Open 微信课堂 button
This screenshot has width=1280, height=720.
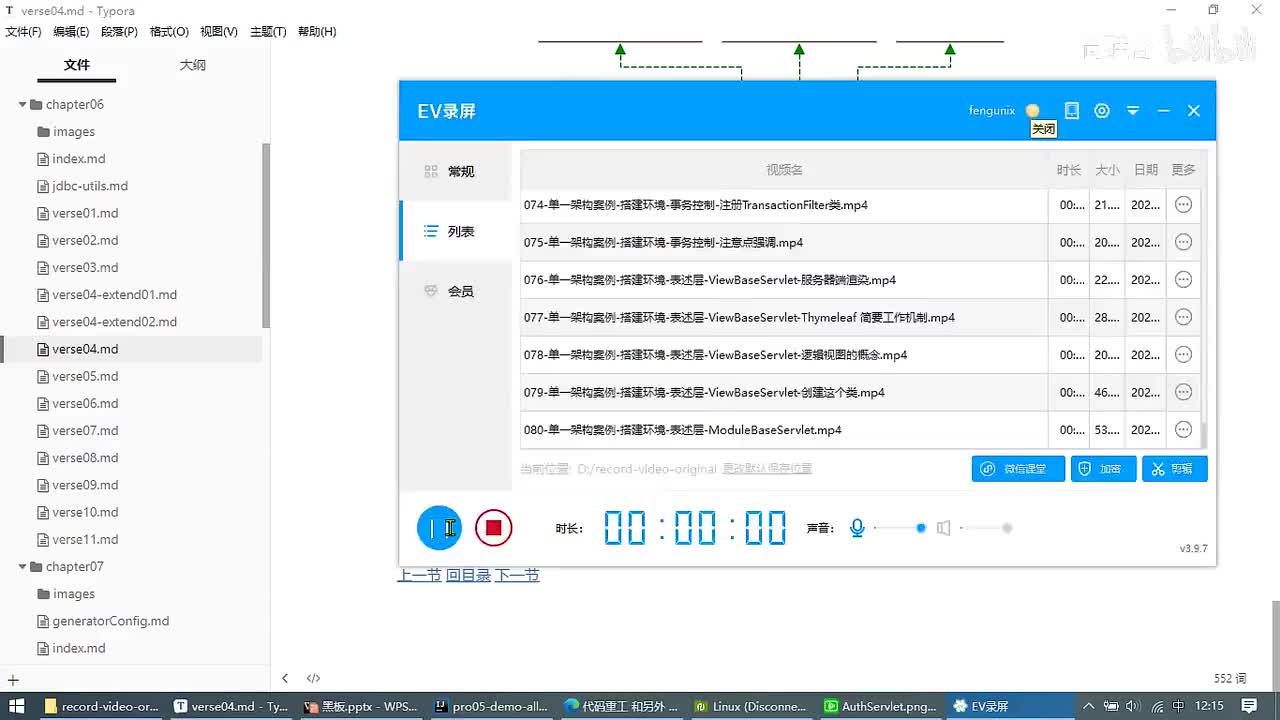(x=1018, y=469)
